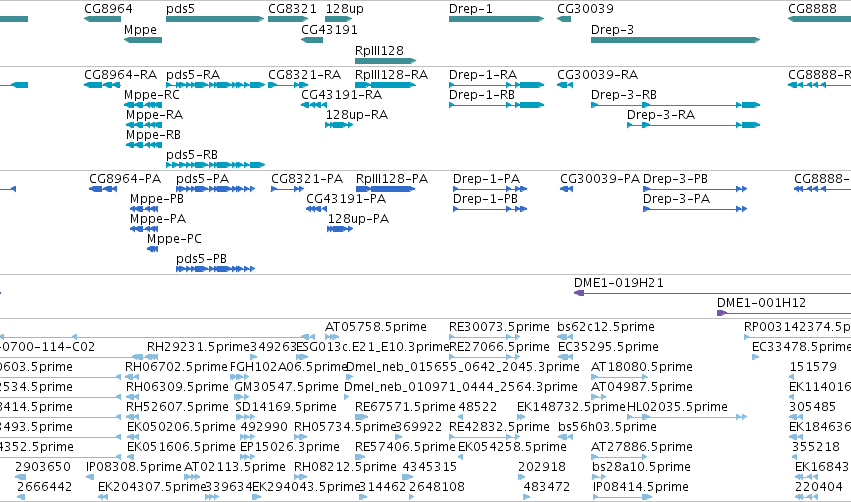Click the pds5-RB transcript label
Image resolution: width=851 pixels, height=502 pixels.
click(x=192, y=155)
